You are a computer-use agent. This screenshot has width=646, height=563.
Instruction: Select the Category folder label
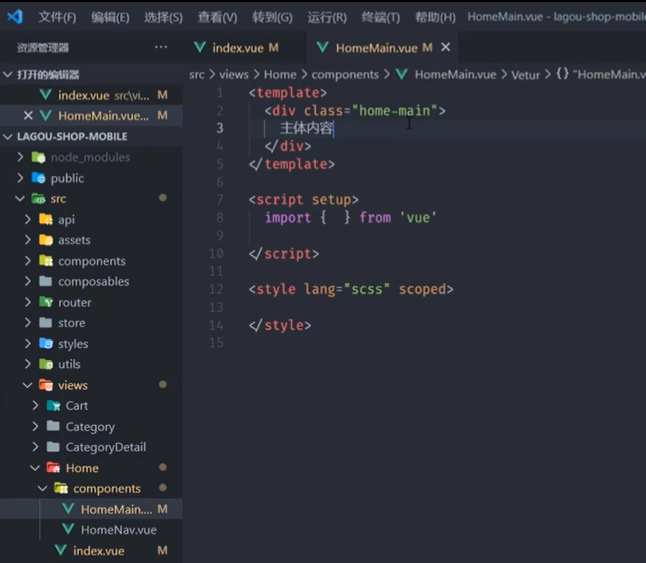click(90, 427)
